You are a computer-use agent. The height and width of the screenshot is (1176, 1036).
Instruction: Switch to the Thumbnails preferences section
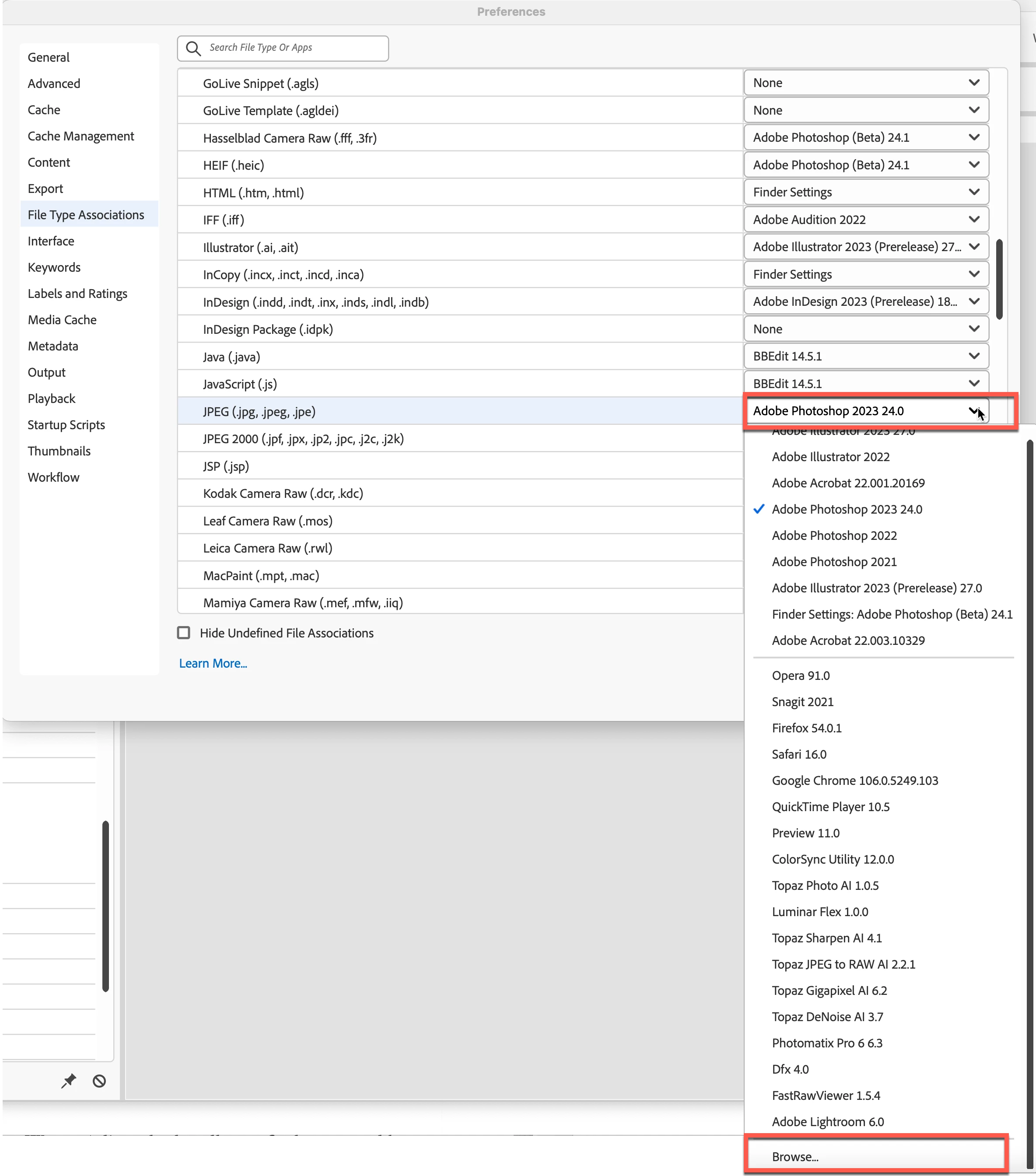tap(59, 451)
